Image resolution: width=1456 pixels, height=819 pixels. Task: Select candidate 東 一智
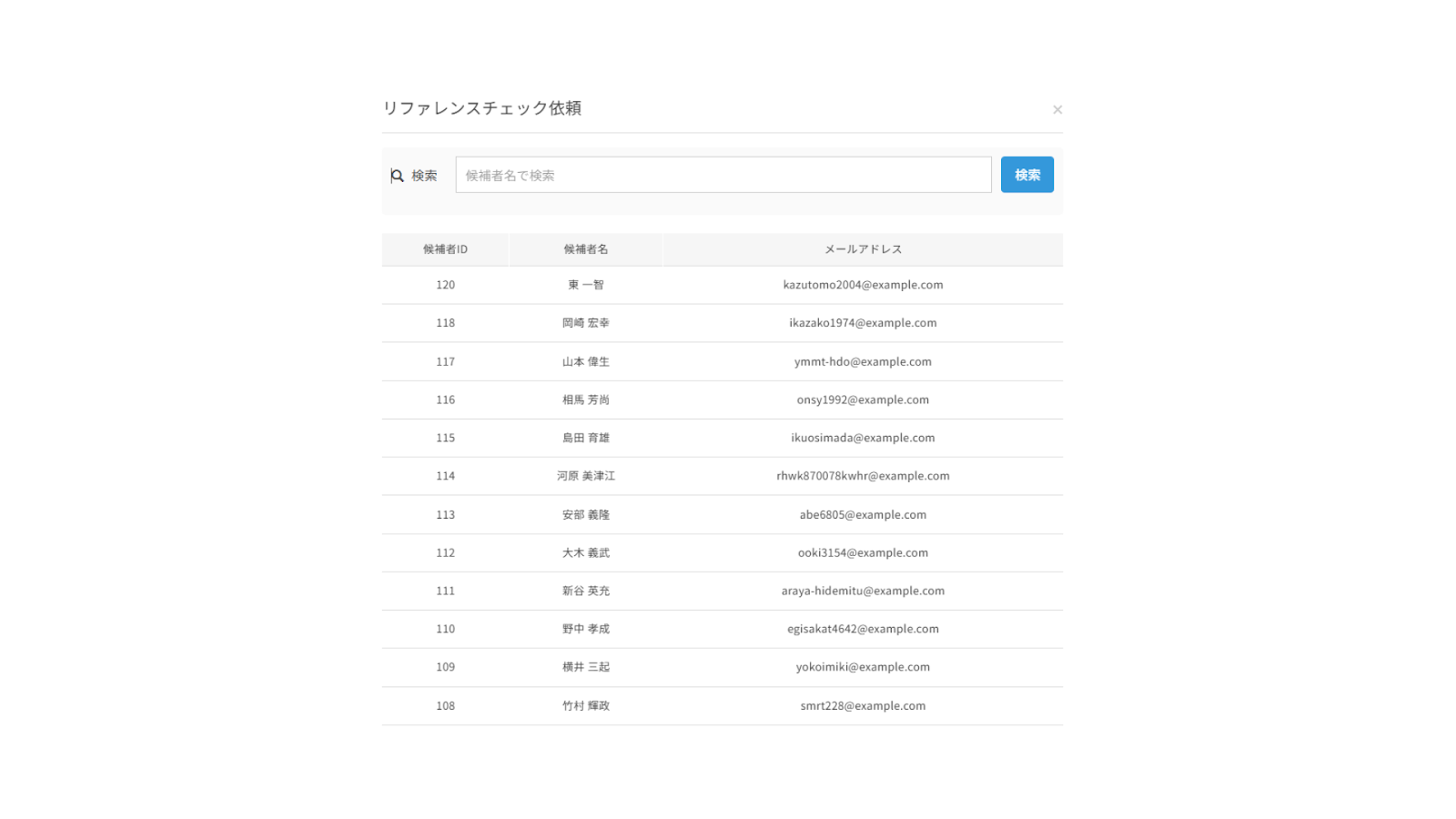pyautogui.click(x=585, y=285)
